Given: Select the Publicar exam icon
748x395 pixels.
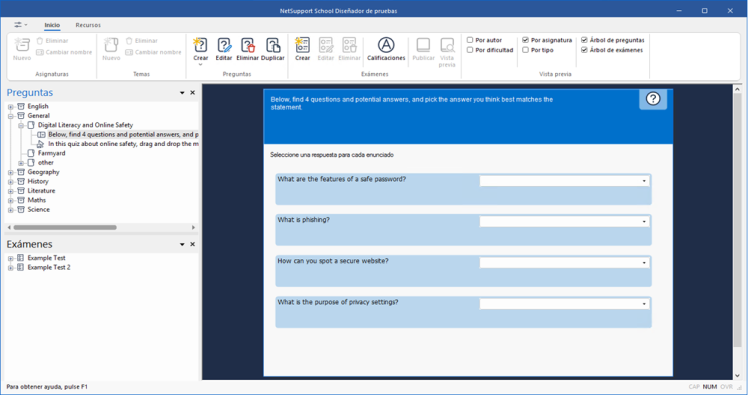Looking at the screenshot, I should click(423, 49).
